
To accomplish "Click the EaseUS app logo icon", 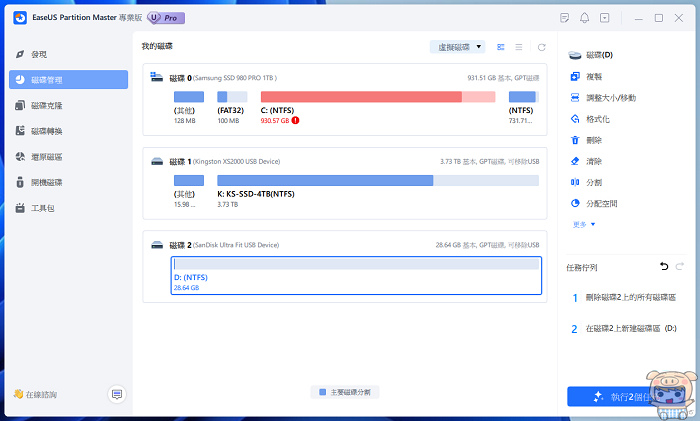I will tap(20, 18).
